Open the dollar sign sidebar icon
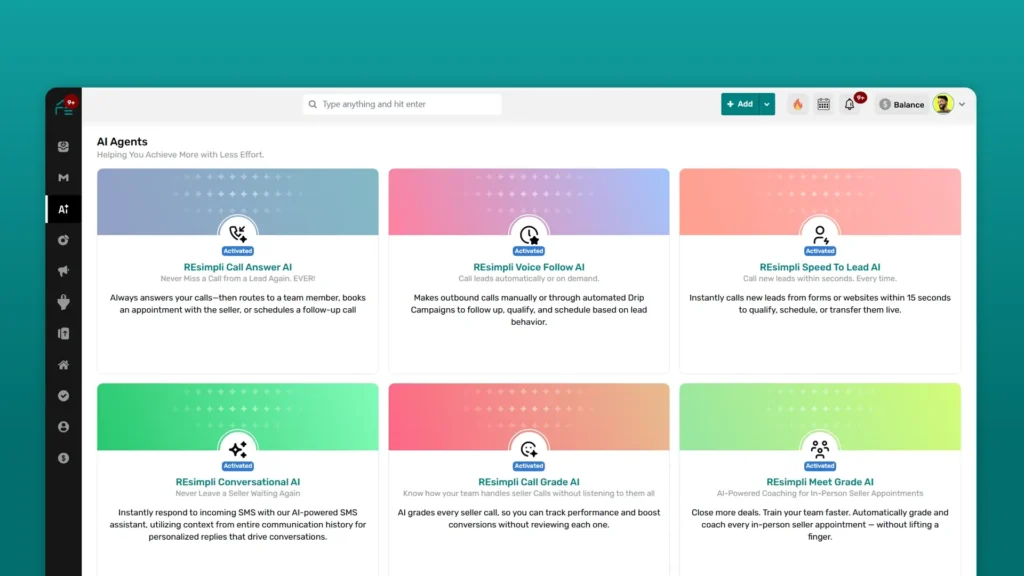 coord(63,458)
